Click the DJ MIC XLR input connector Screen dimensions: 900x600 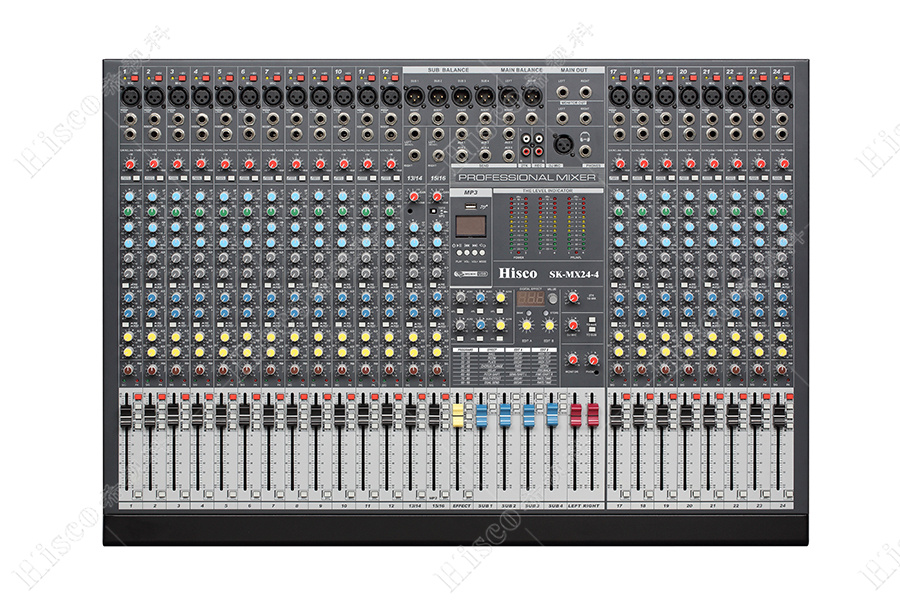[562, 141]
